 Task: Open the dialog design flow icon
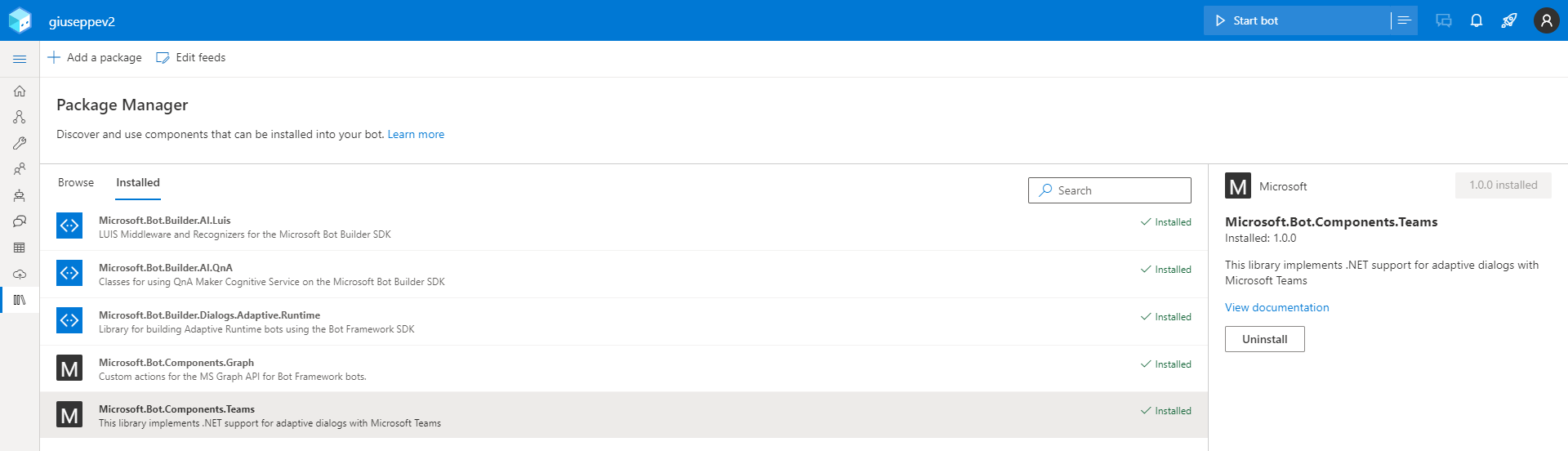tap(20, 117)
